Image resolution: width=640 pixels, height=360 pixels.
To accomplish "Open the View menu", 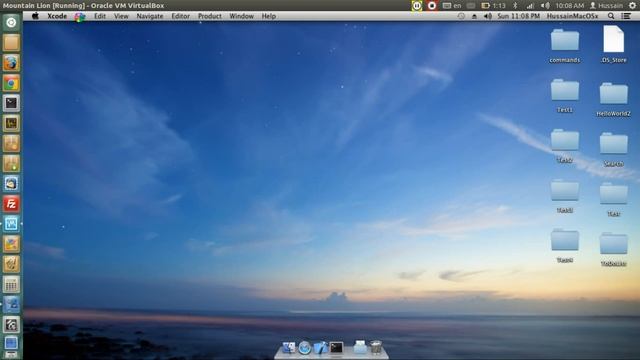I will [121, 16].
